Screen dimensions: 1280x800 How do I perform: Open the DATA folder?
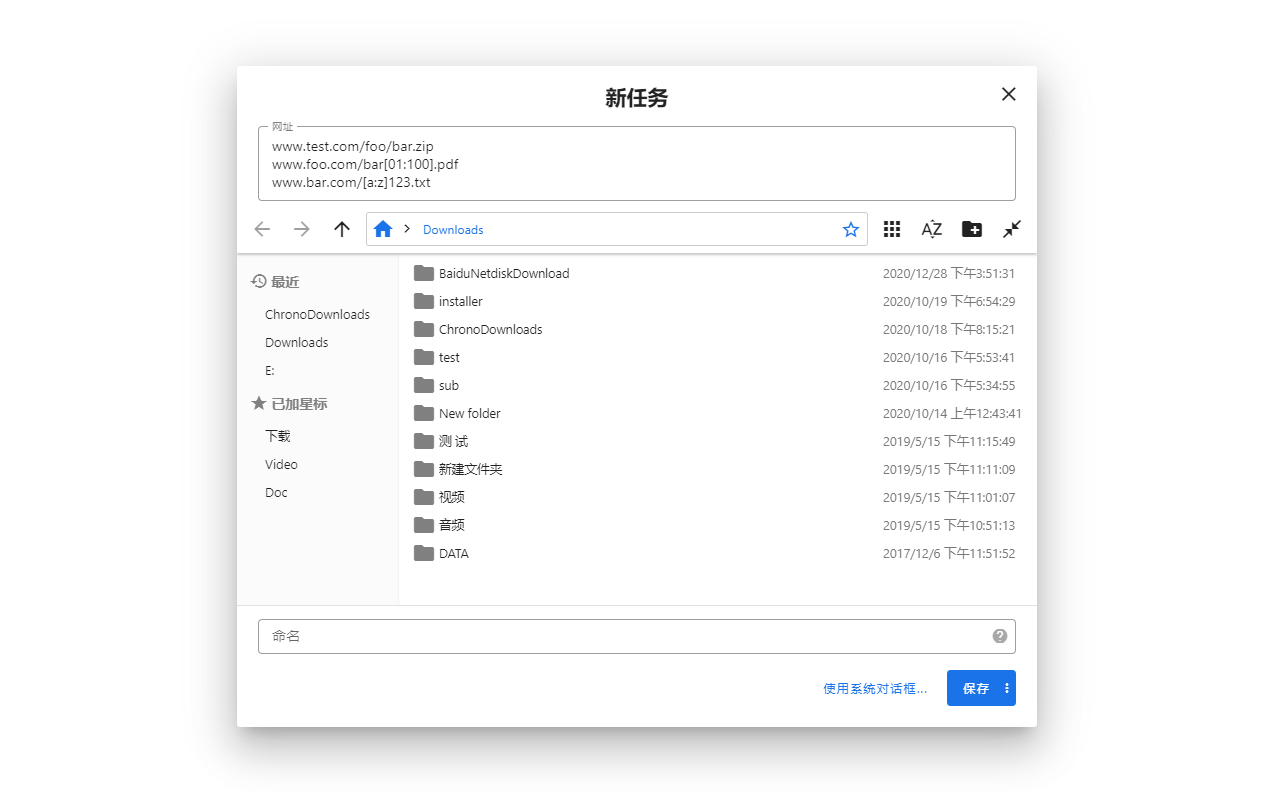(452, 553)
